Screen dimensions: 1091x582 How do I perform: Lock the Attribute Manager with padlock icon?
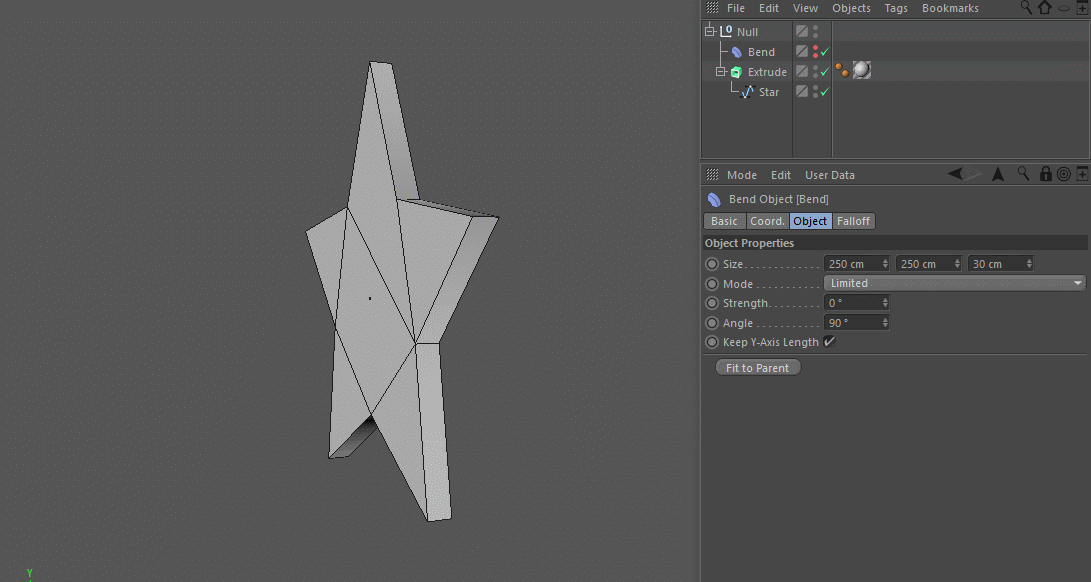point(1045,174)
